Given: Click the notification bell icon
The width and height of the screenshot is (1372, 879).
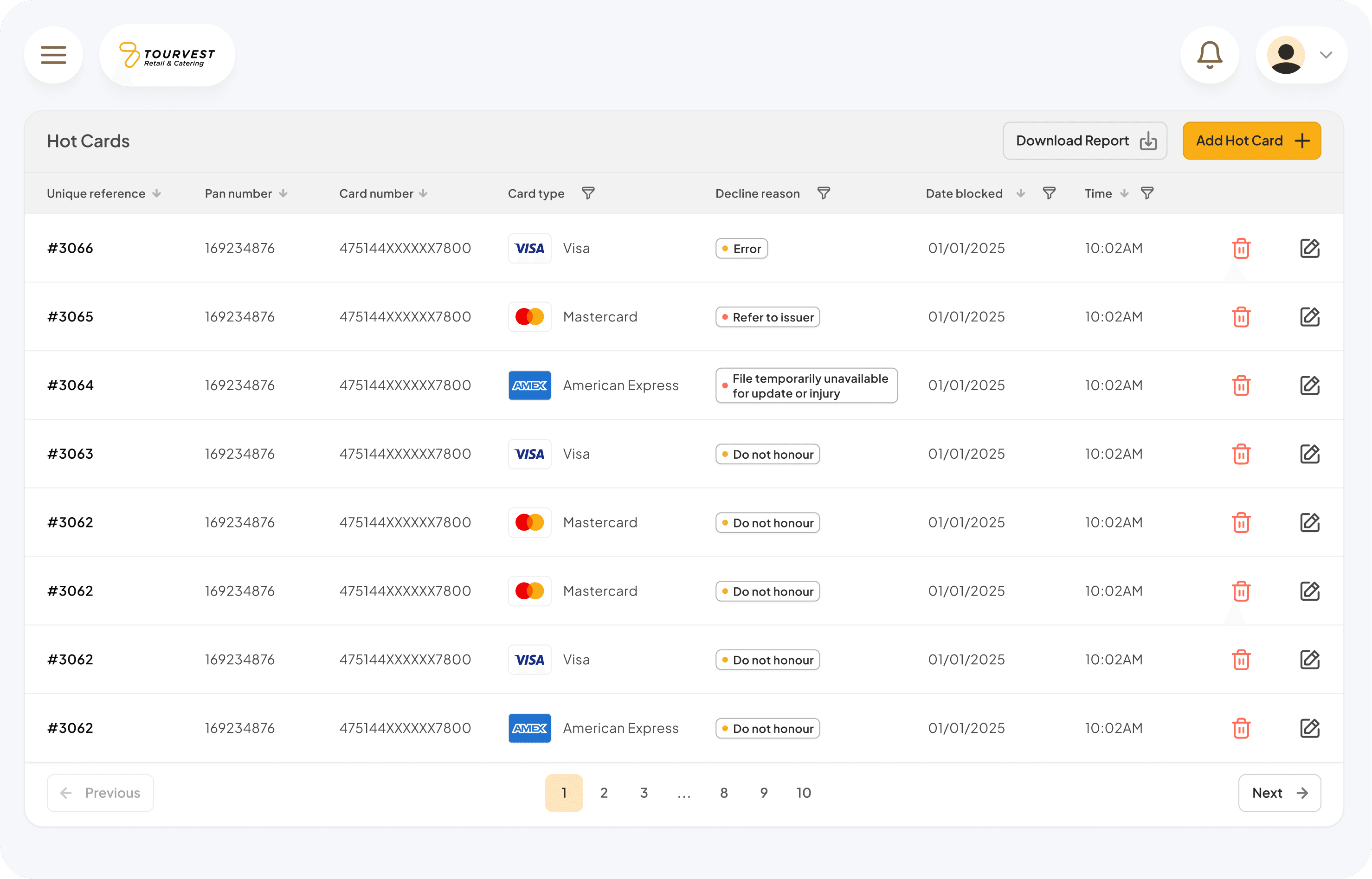Looking at the screenshot, I should coord(1209,55).
